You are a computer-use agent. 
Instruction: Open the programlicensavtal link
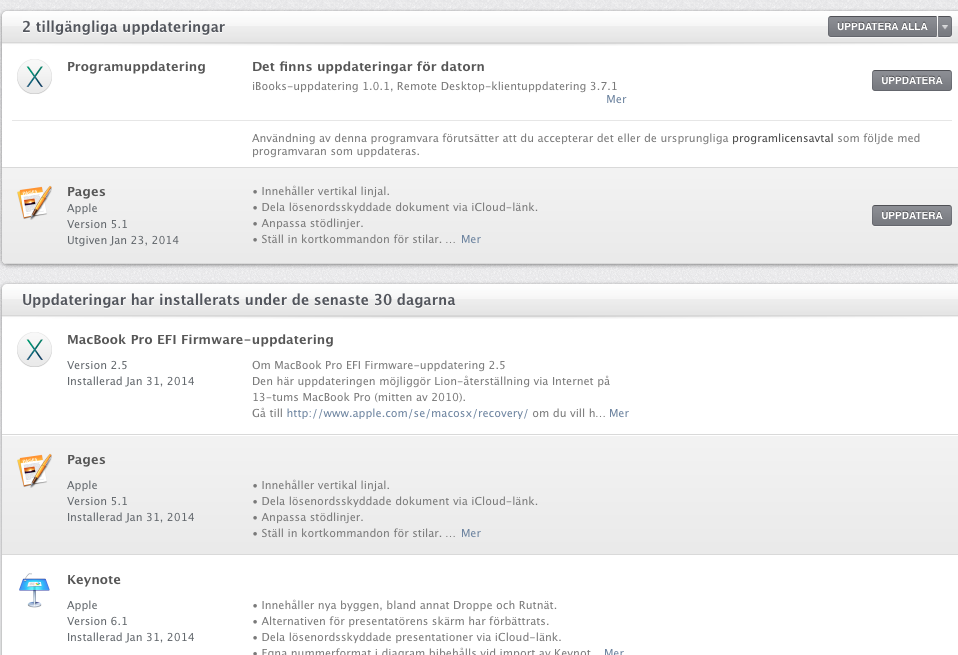click(x=783, y=138)
